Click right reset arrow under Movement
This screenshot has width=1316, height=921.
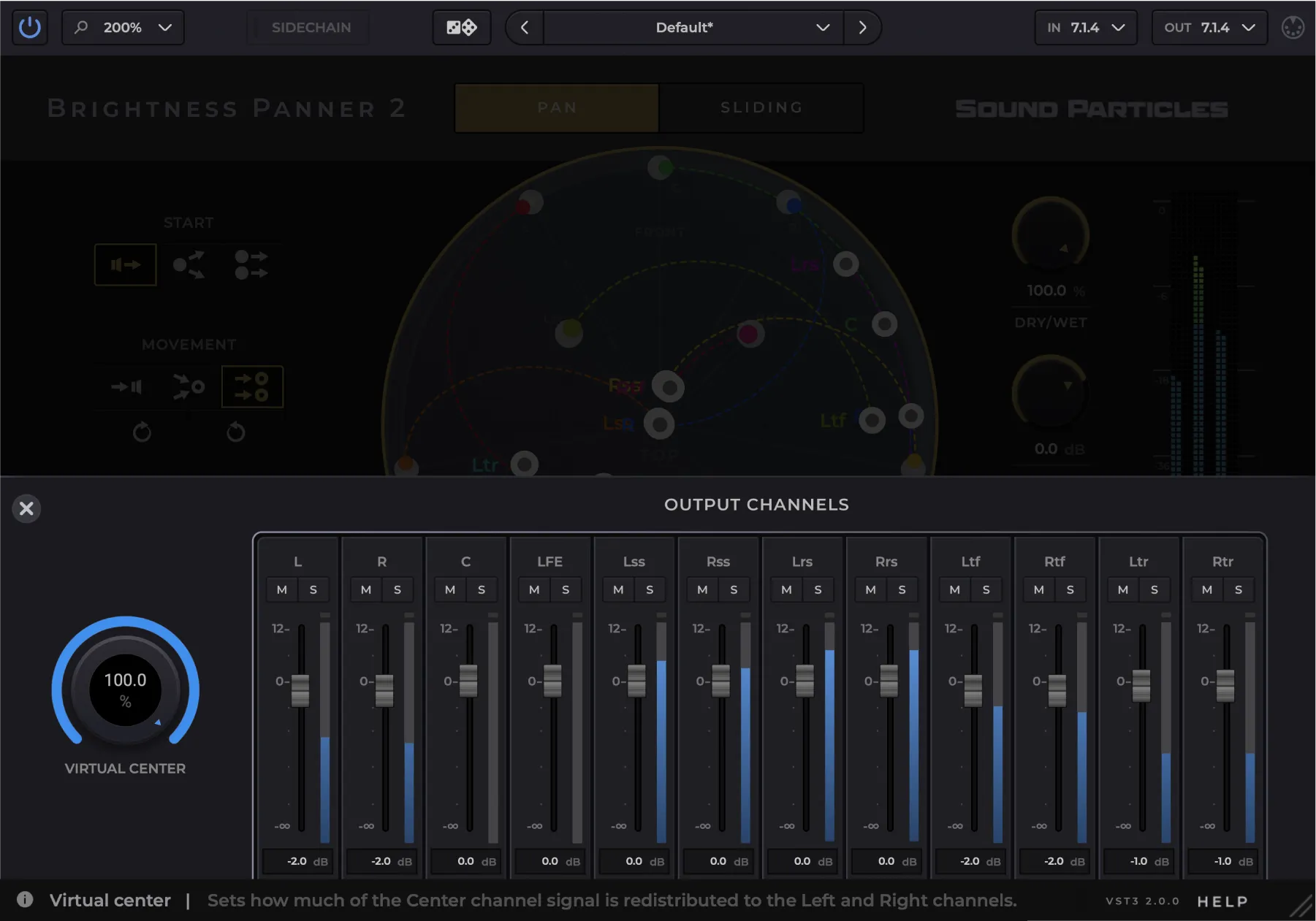click(x=235, y=432)
